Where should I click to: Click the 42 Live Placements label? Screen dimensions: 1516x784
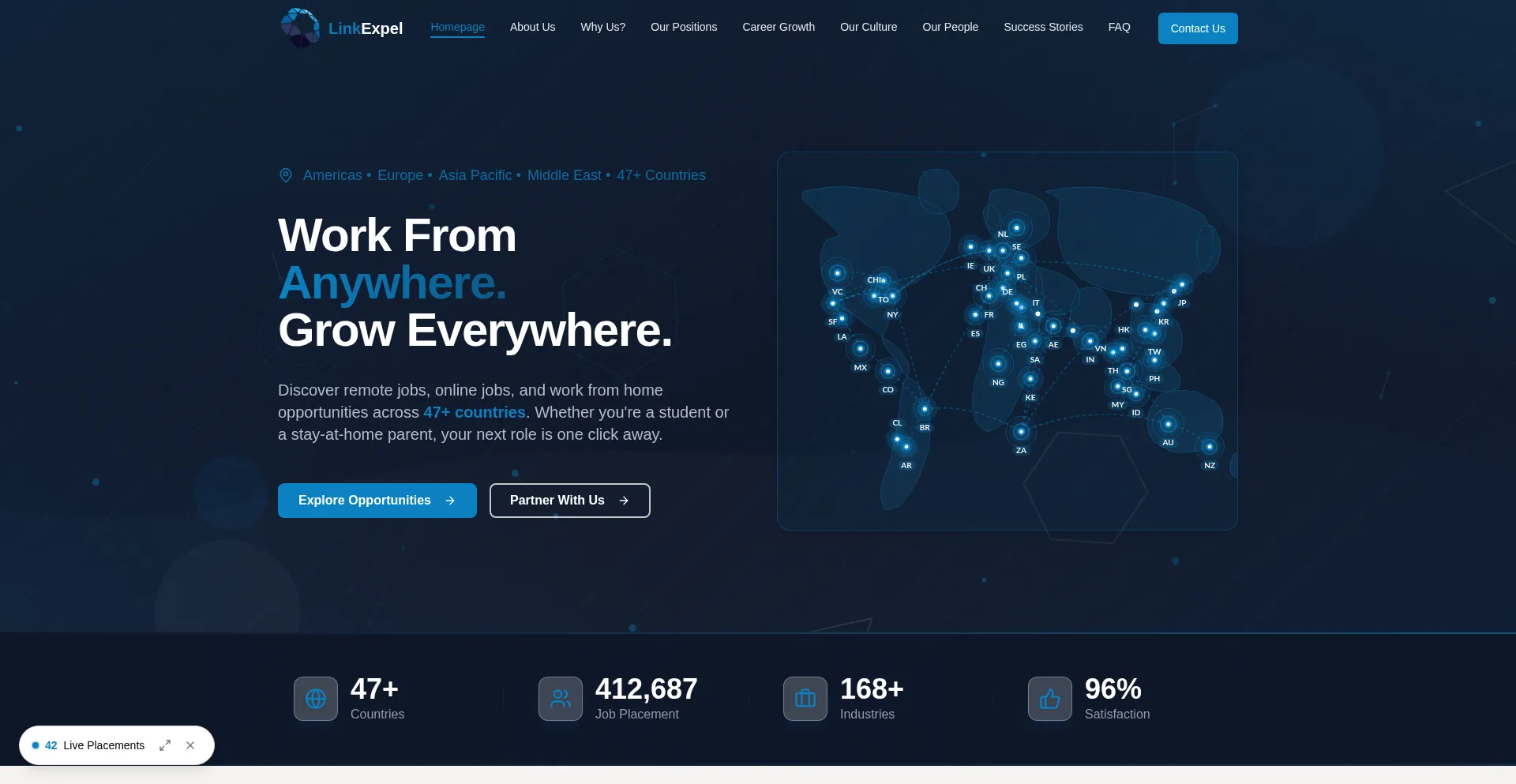(95, 745)
